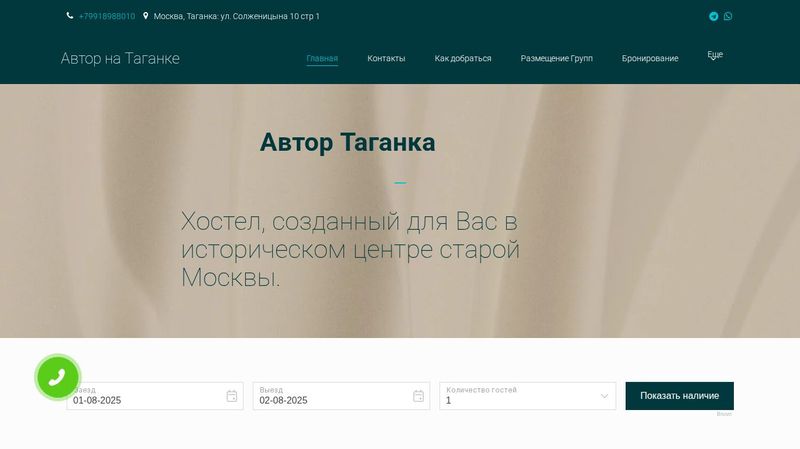Click the map pin address icon

(x=145, y=16)
